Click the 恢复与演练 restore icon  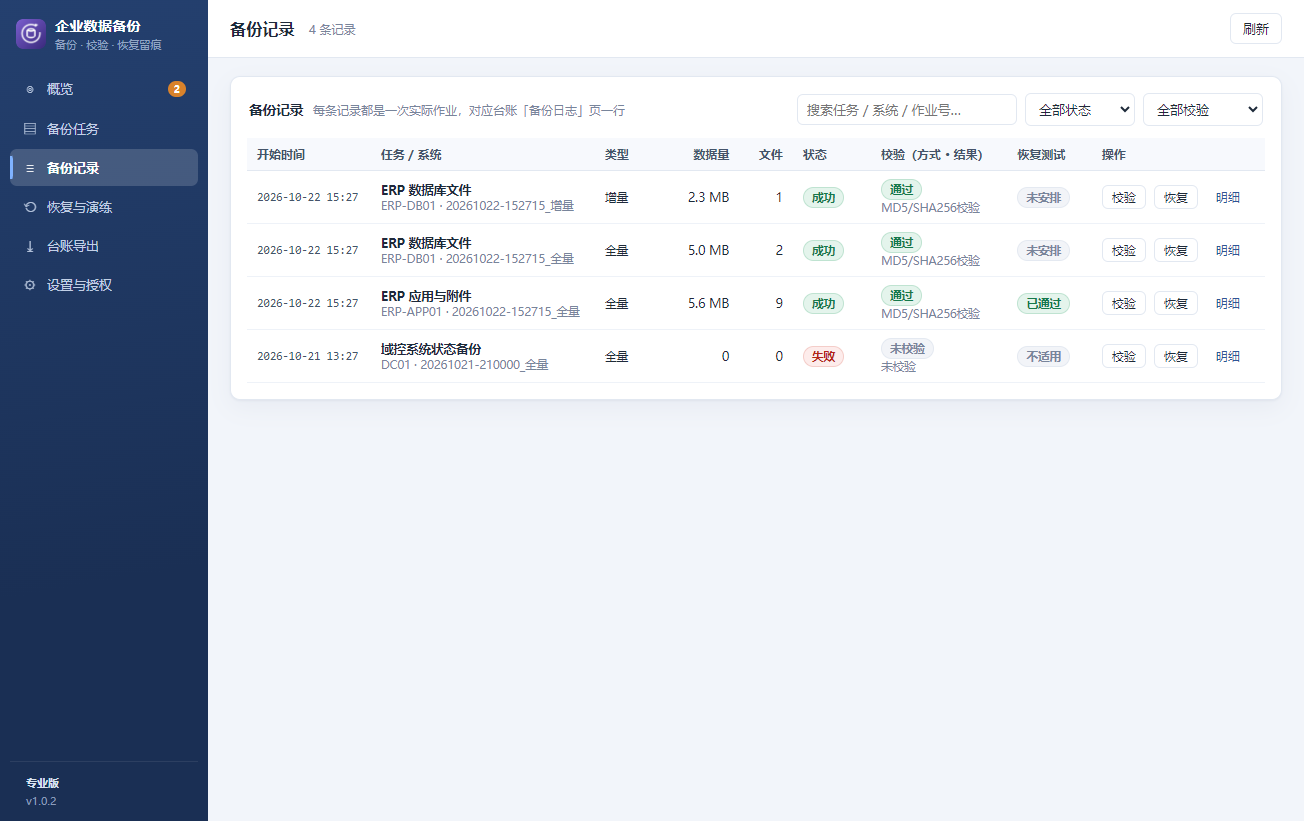pos(30,207)
